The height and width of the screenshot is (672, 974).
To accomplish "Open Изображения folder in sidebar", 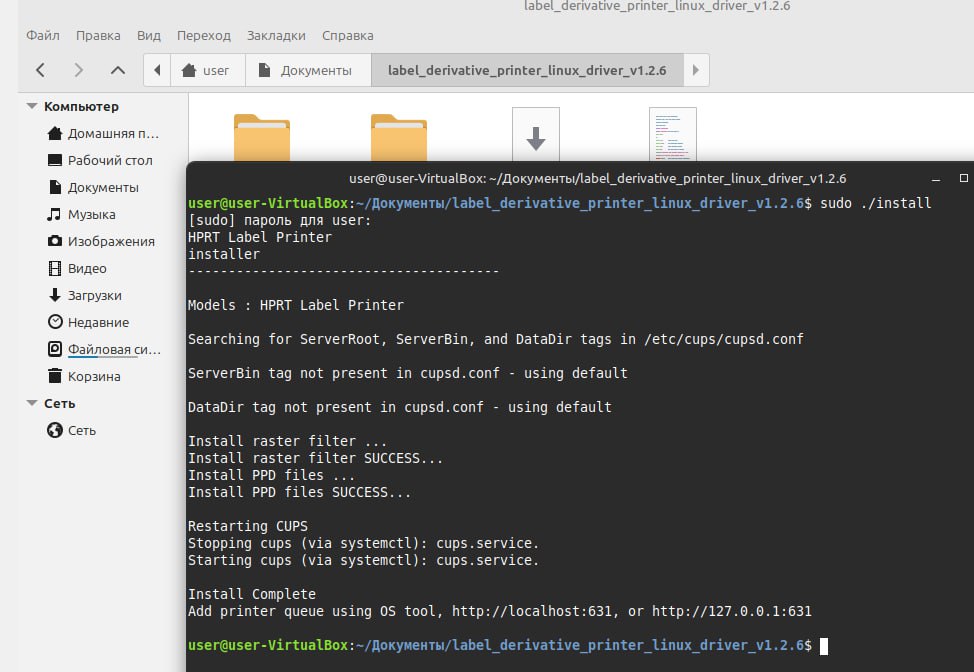I will coord(110,241).
